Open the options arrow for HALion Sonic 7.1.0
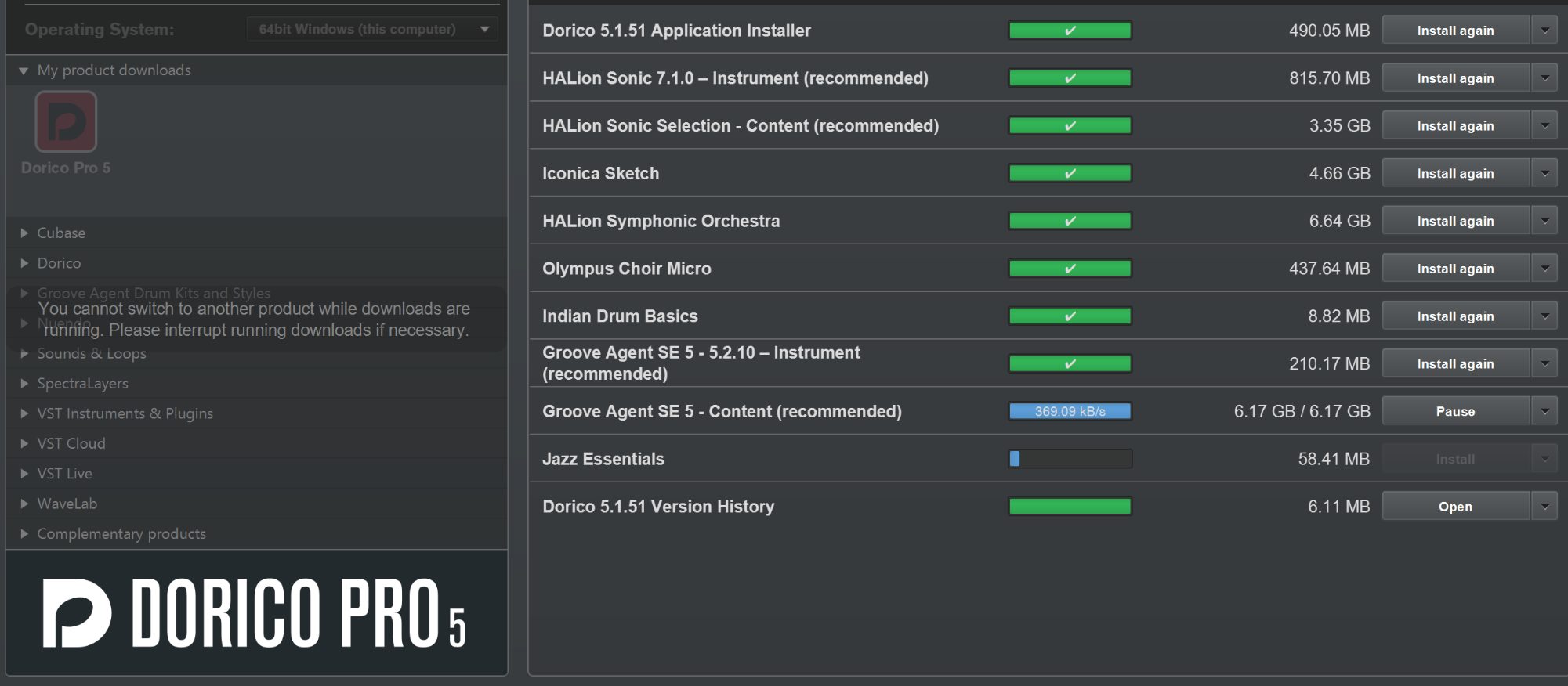Image resolution: width=1568 pixels, height=686 pixels. [1545, 78]
